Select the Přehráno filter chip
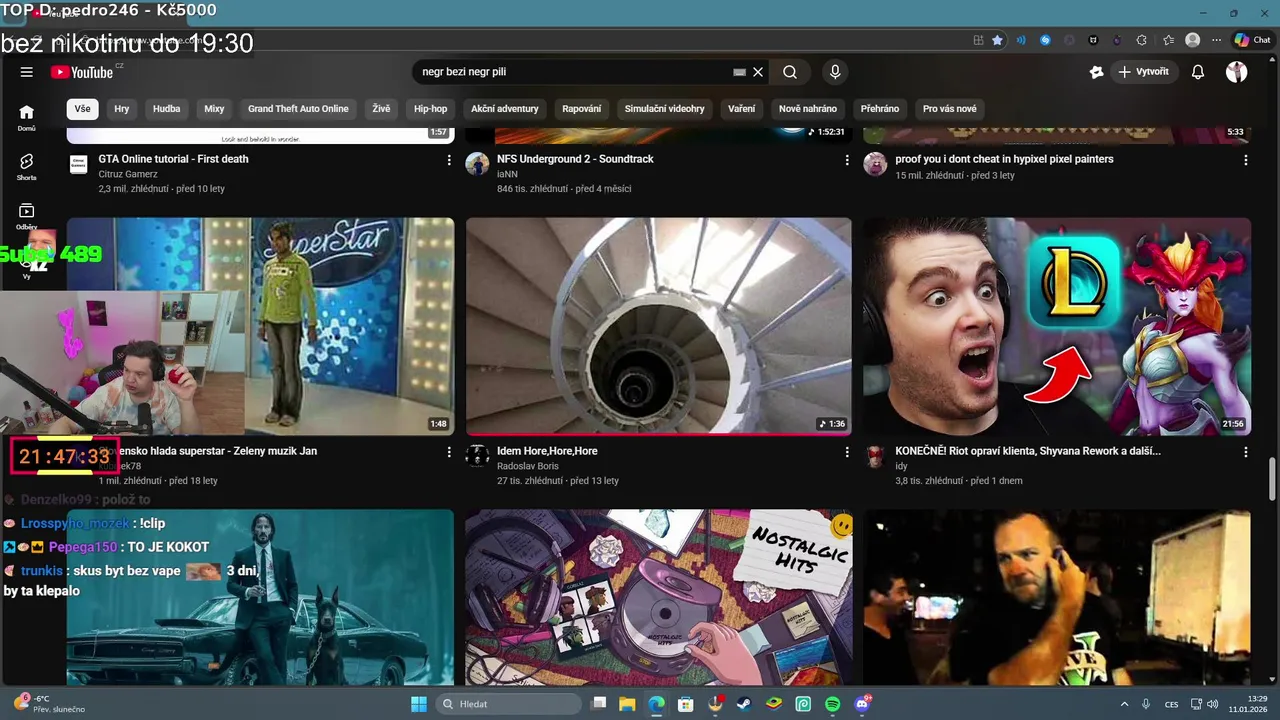Screen dimensions: 1280x720 [x=880, y=109]
